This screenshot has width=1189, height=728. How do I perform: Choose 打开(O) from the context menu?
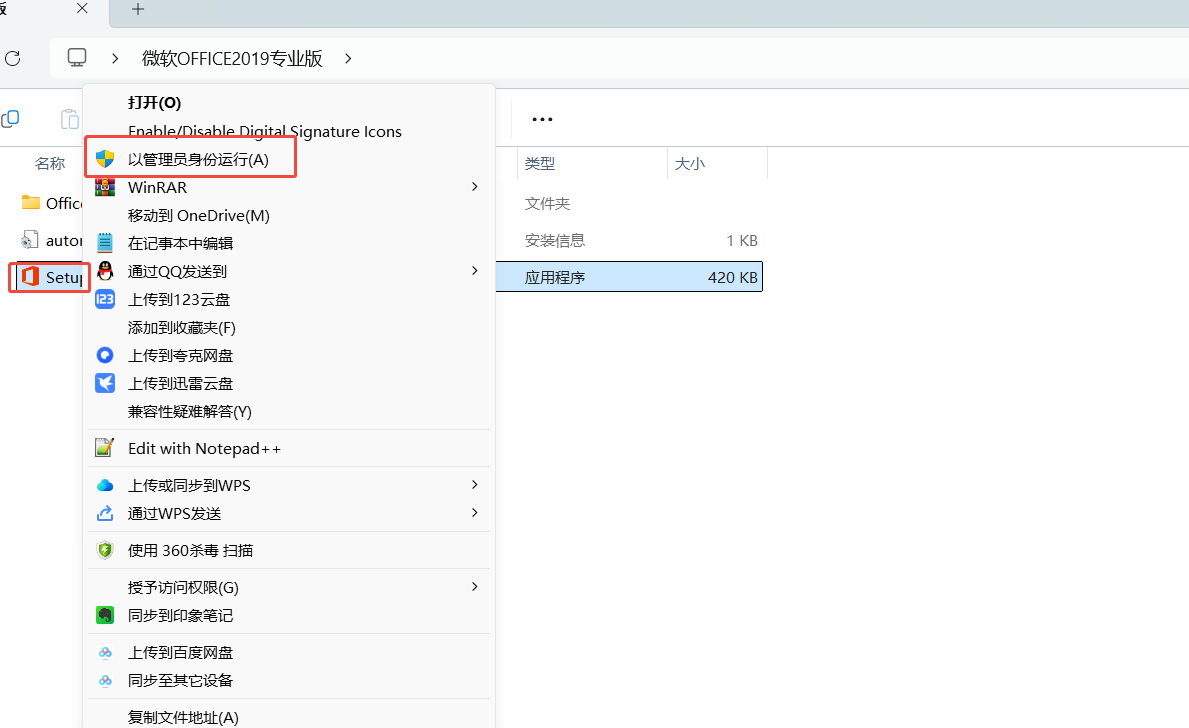[x=154, y=103]
